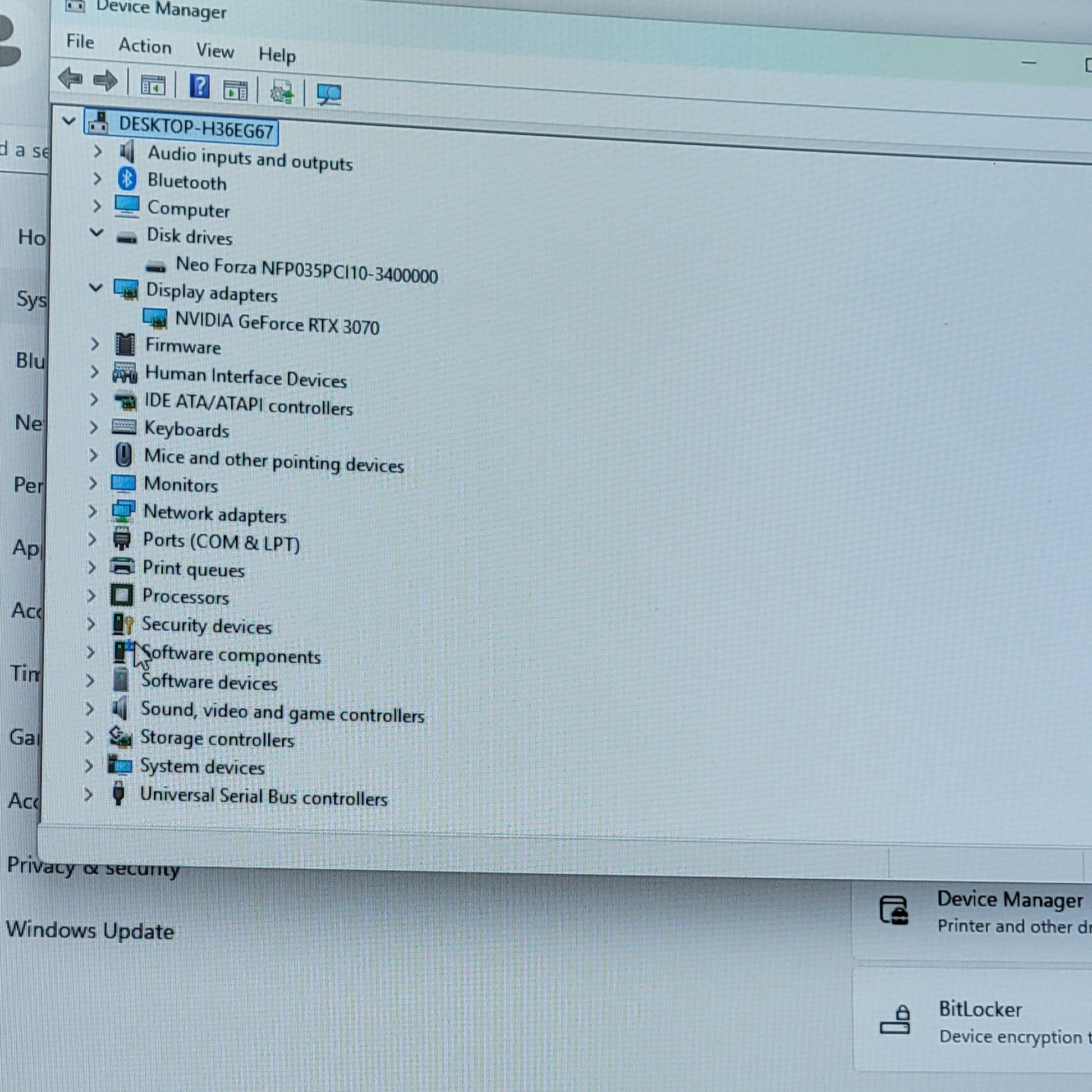This screenshot has width=1092, height=1092.
Task: Collapse the DESKTOP-H36EG67 root node
Action: [68, 121]
